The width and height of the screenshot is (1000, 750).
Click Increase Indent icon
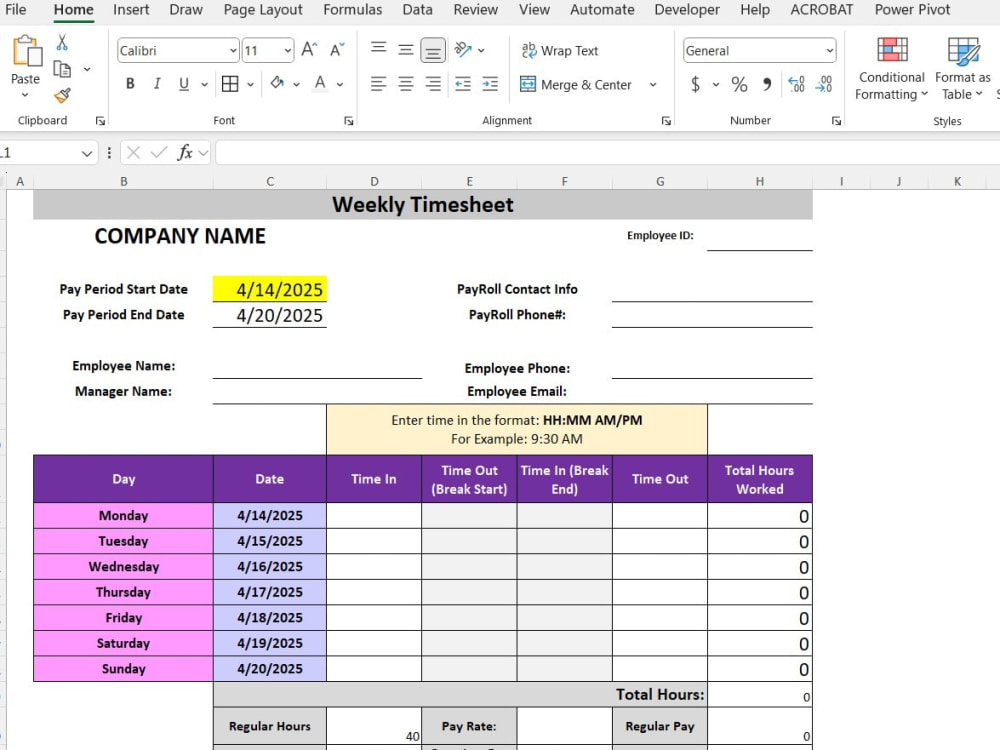490,84
